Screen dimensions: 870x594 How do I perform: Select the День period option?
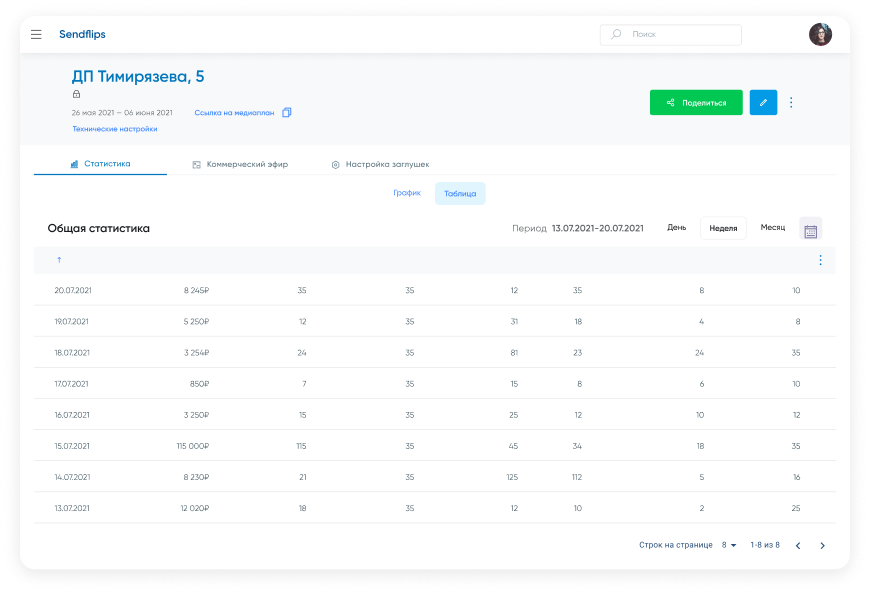tap(677, 228)
